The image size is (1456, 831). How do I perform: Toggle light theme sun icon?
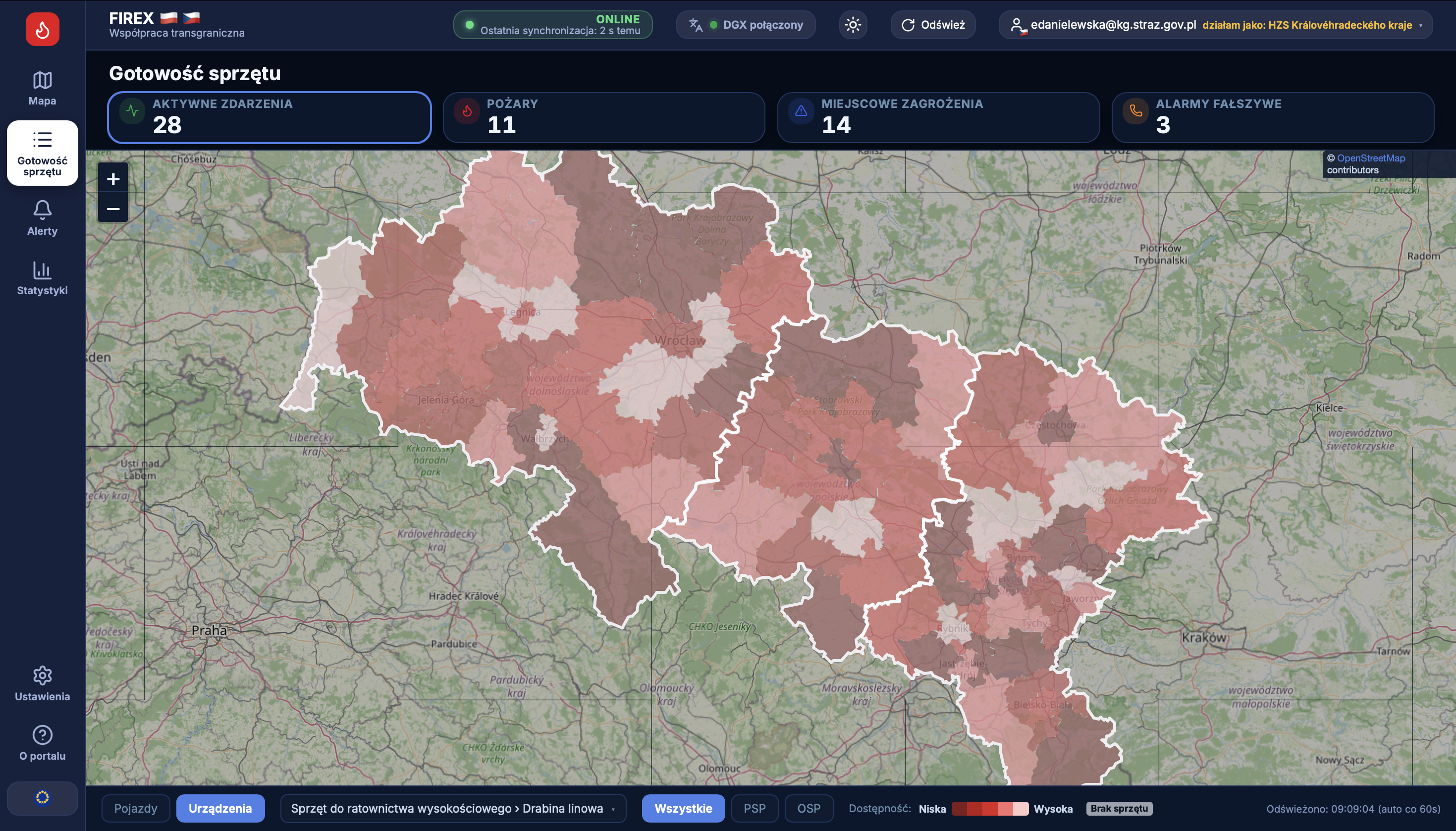[853, 25]
